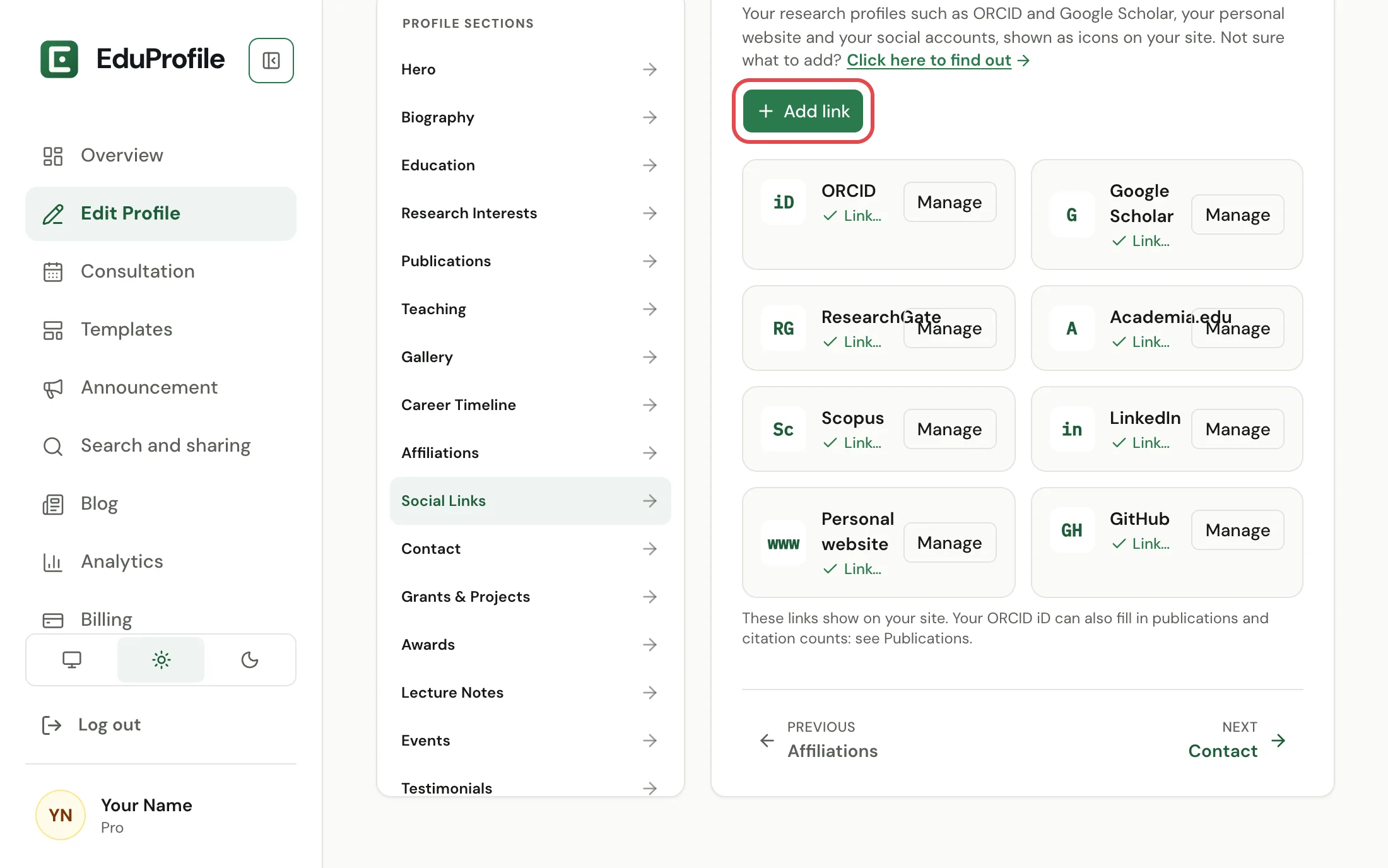The image size is (1388, 868).
Task: Manage the Google Scholar link
Action: [1238, 214]
